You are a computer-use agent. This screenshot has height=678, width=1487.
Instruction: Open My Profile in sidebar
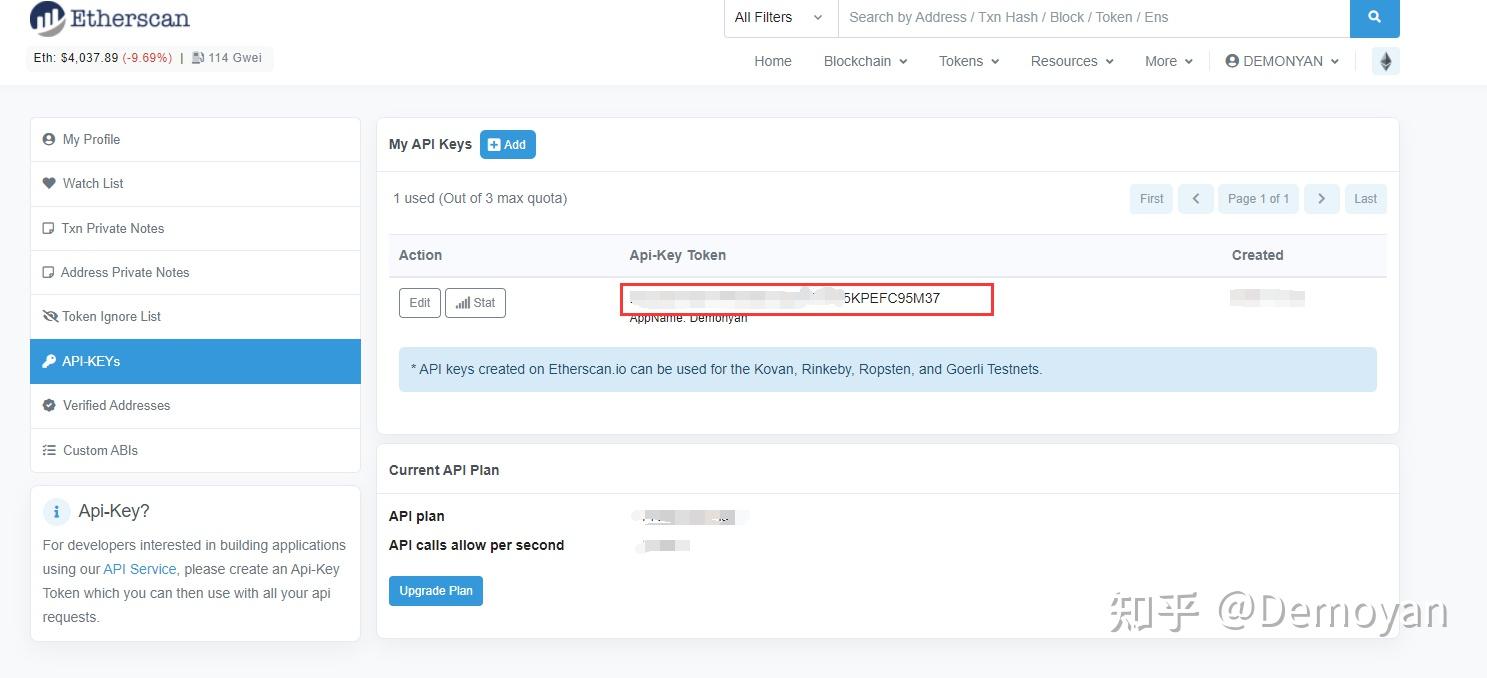tap(195, 140)
